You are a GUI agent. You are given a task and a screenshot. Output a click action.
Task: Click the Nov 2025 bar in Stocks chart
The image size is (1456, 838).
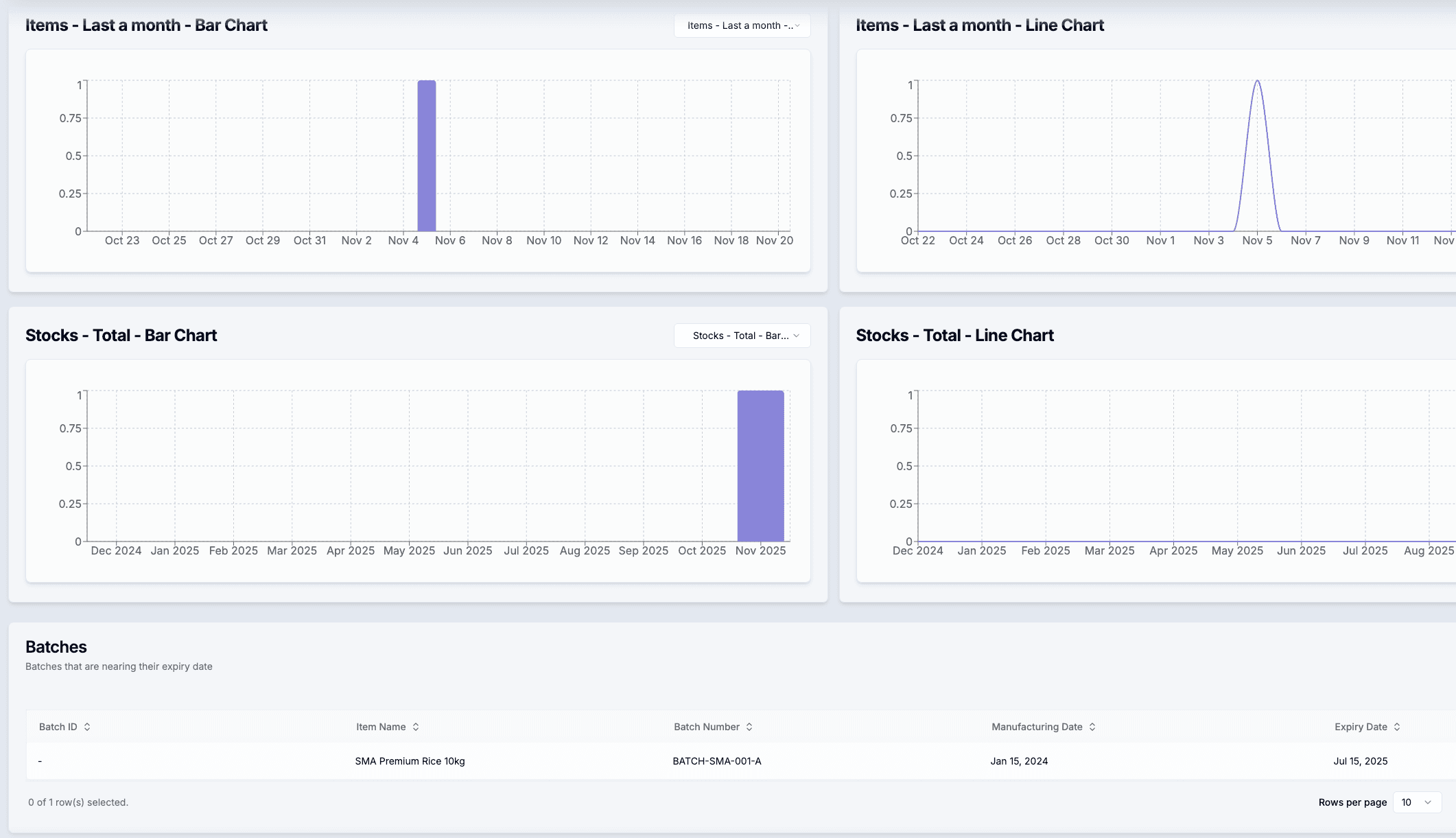pyautogui.click(x=760, y=466)
